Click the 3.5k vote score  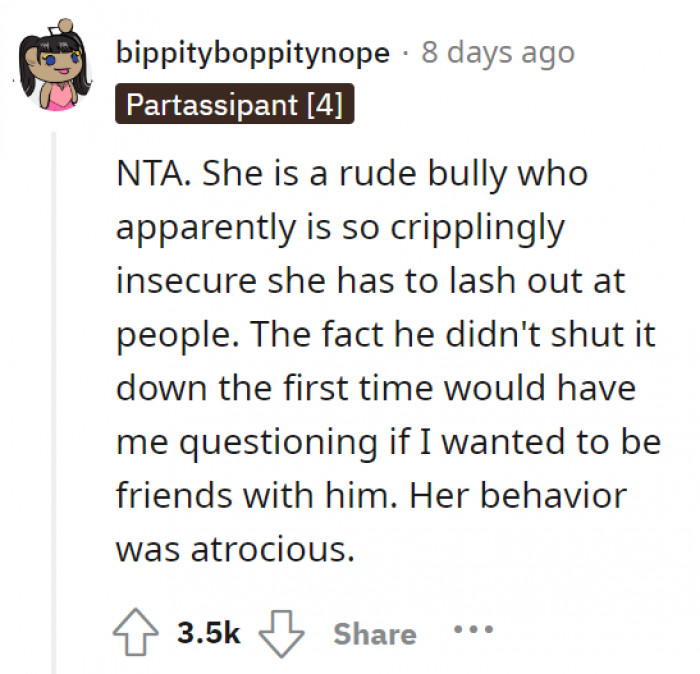(x=208, y=633)
